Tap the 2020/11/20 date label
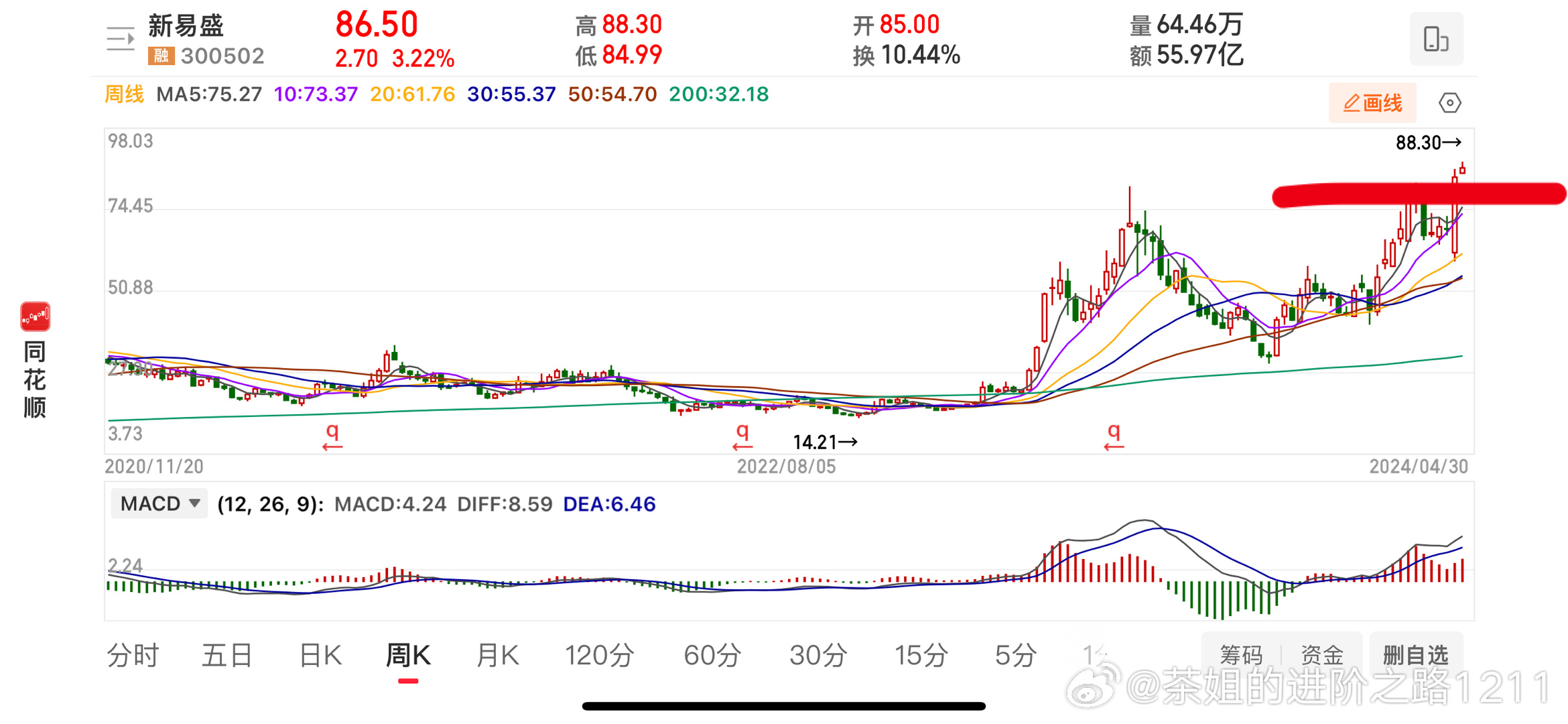 tap(154, 467)
